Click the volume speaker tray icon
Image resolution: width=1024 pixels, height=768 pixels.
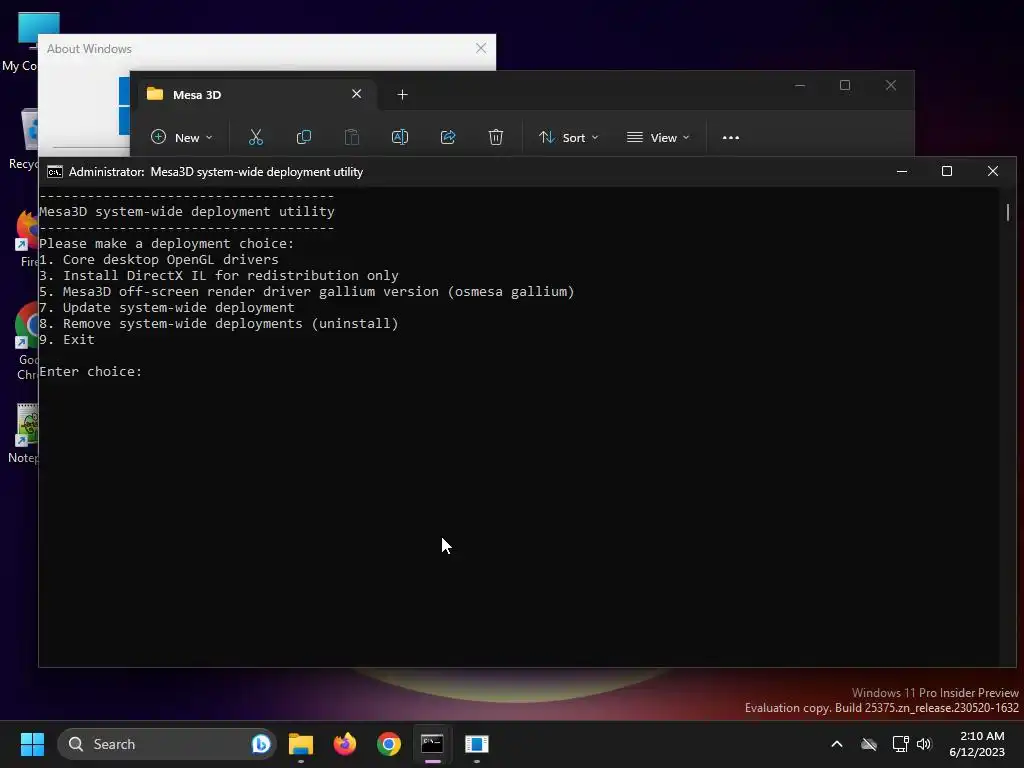[924, 744]
